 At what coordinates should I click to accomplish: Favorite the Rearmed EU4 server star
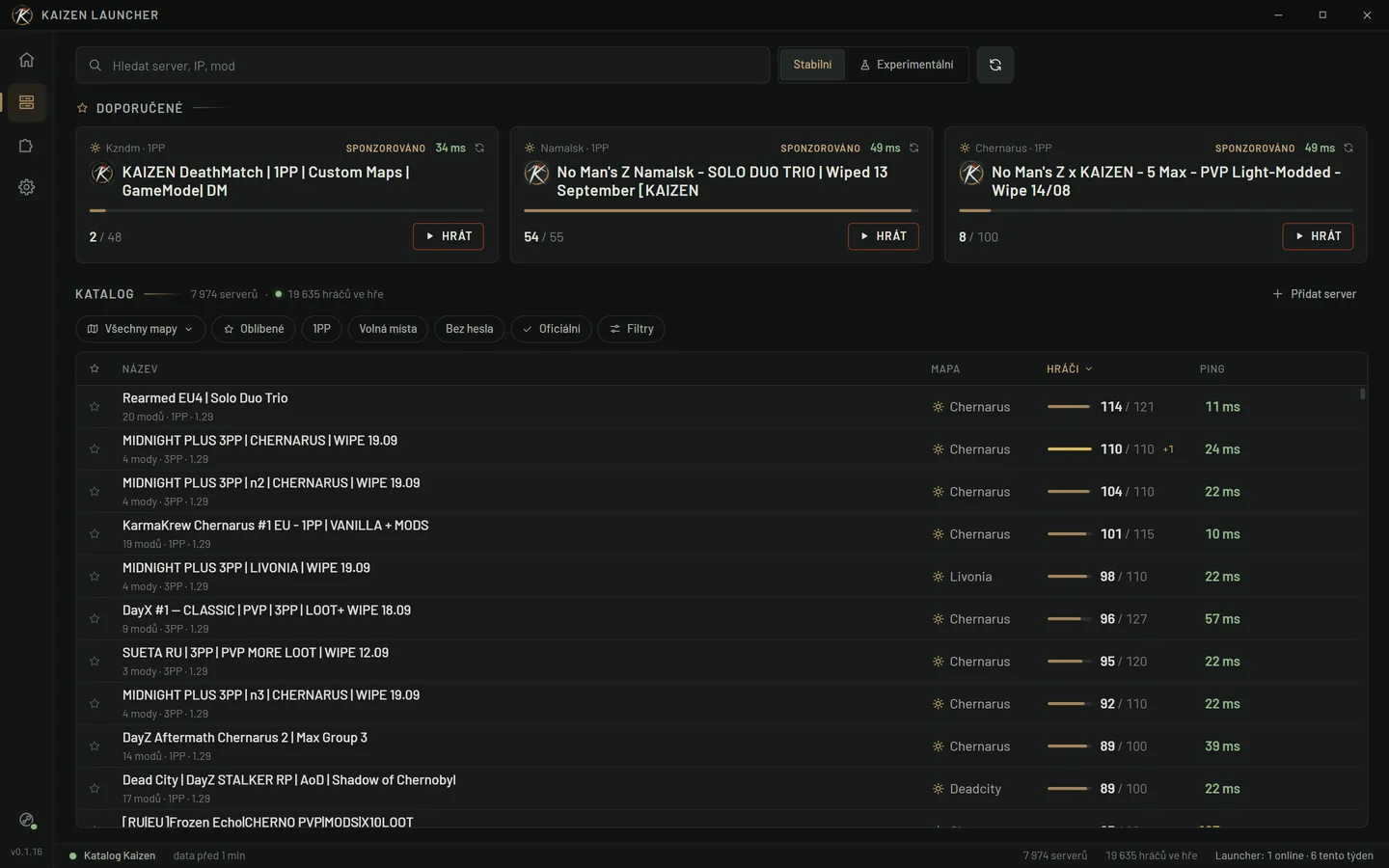point(95,407)
